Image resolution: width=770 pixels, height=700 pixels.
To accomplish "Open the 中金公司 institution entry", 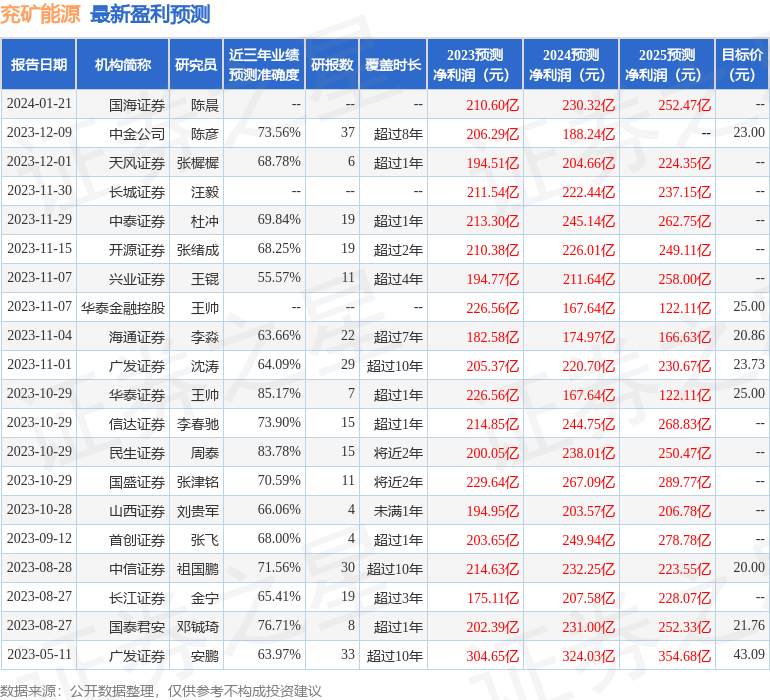I will (x=137, y=133).
